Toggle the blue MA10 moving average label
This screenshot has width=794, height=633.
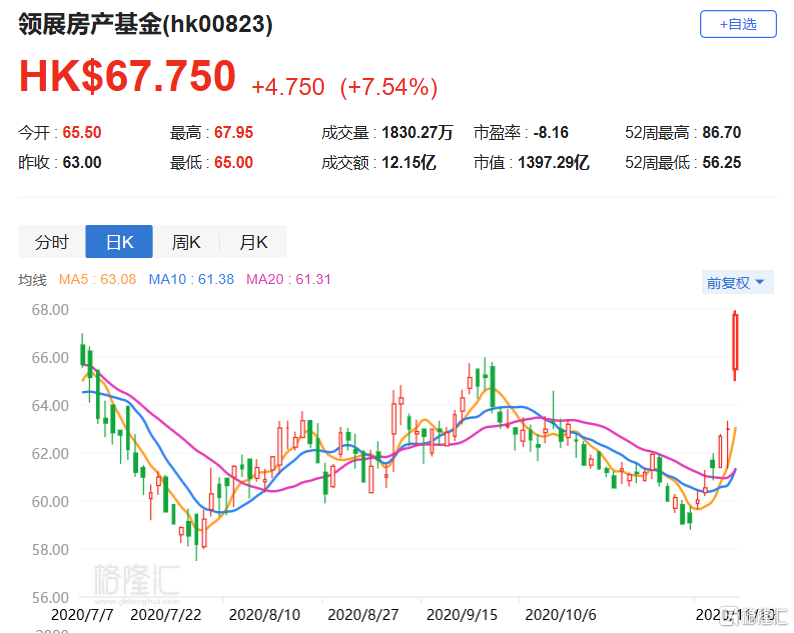(x=191, y=280)
